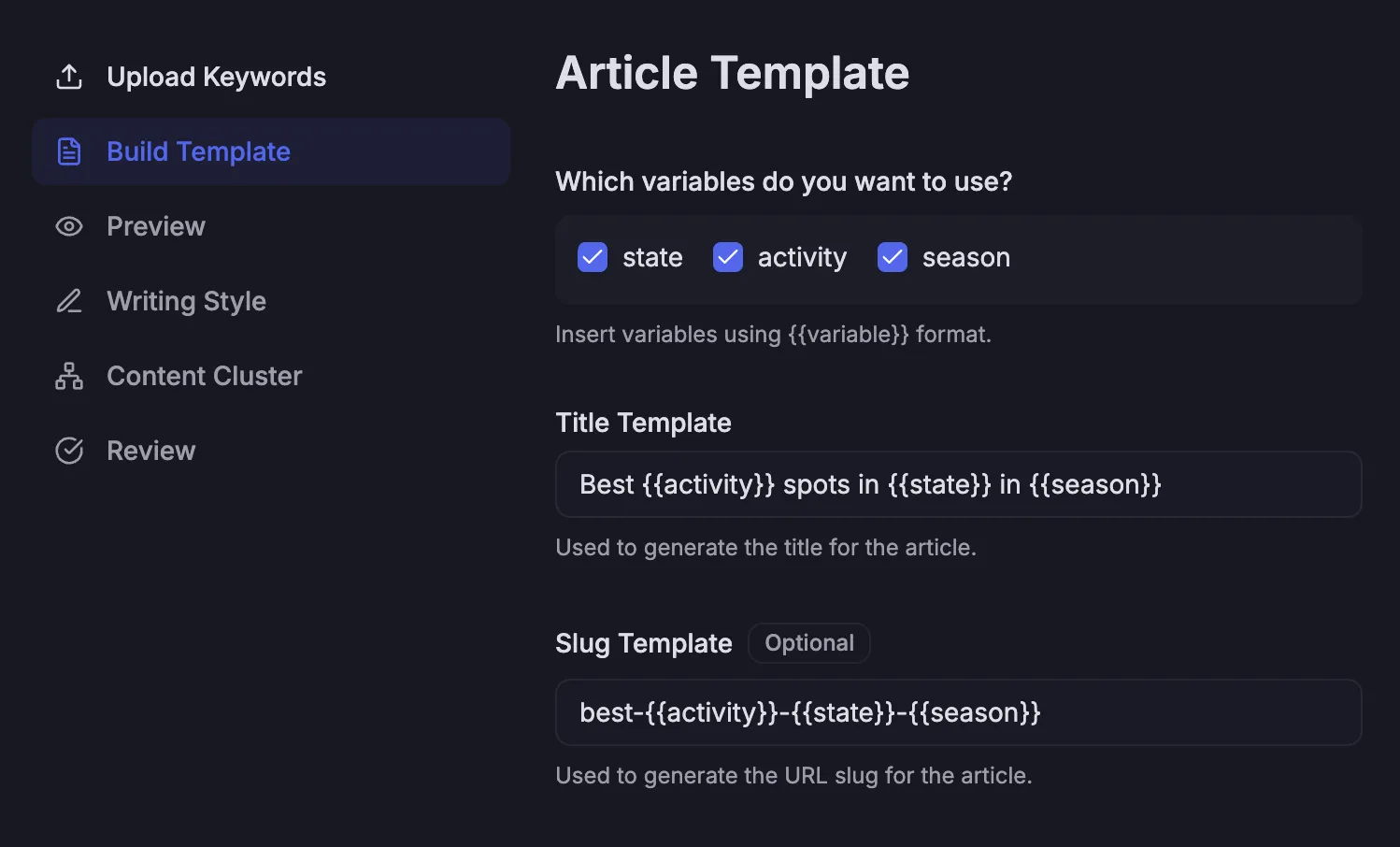
Task: Click into the Slug Template field
Action: [x=958, y=711]
